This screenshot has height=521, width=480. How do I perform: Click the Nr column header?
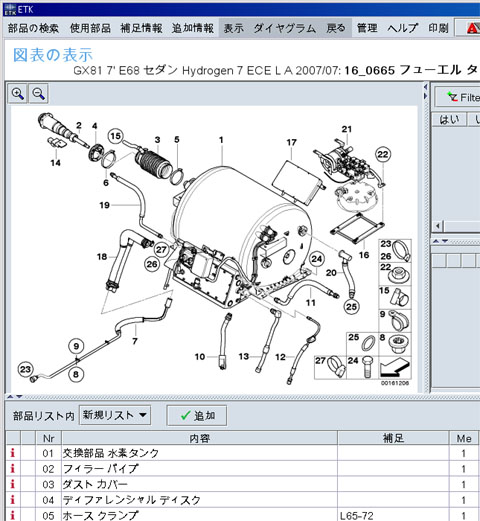49,438
